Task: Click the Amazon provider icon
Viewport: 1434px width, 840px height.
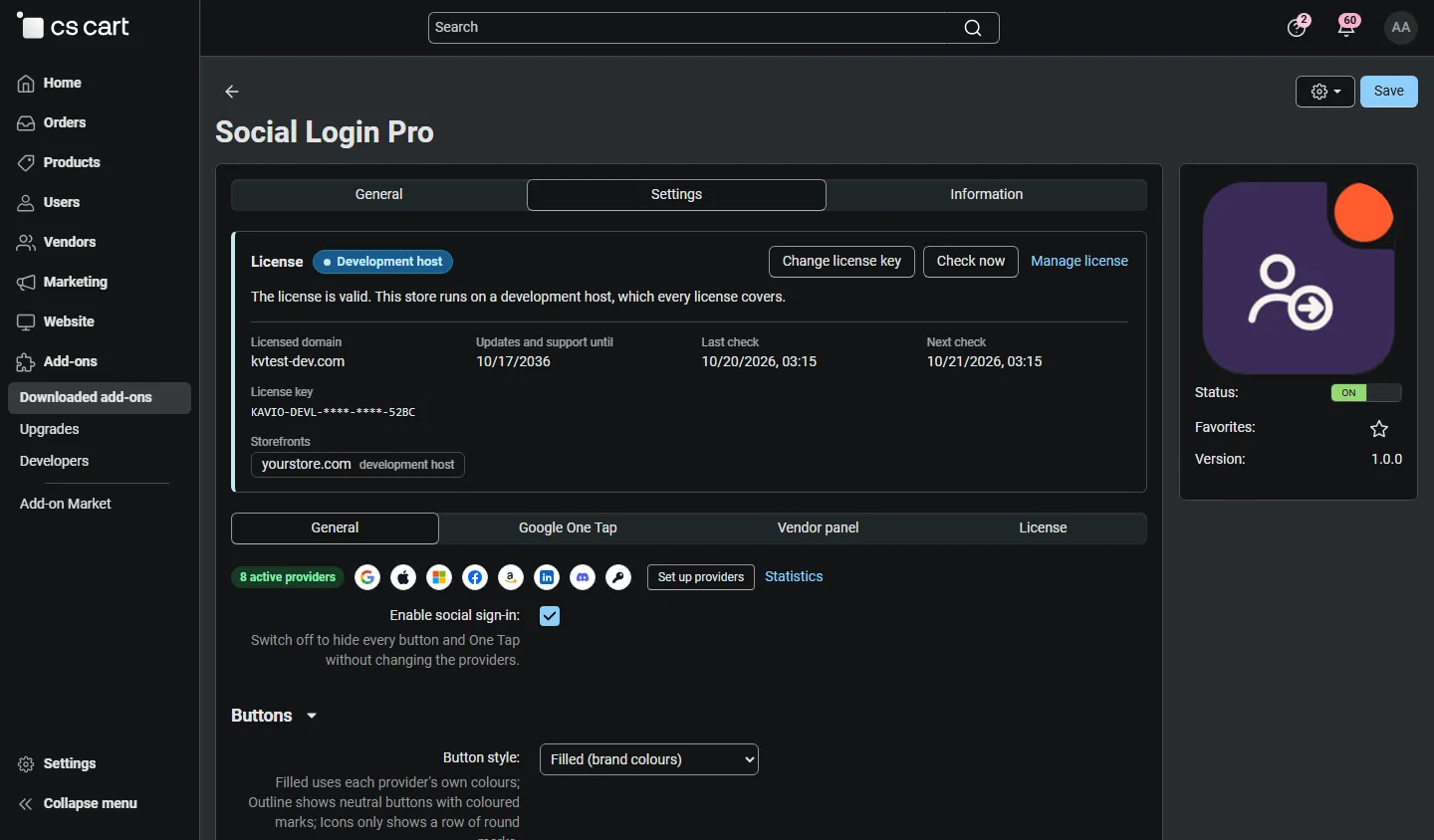Action: coord(511,577)
